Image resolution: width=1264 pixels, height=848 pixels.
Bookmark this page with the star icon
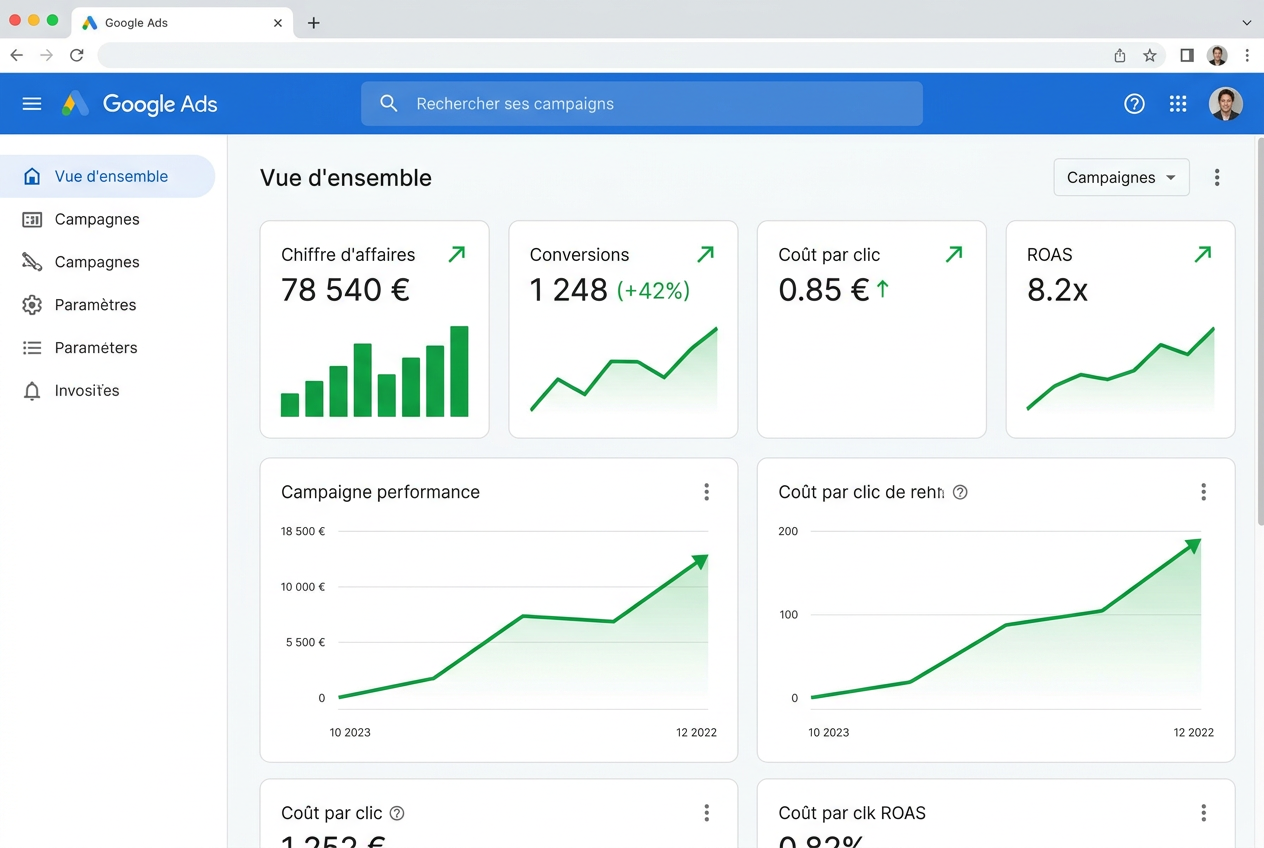pyautogui.click(x=1150, y=55)
